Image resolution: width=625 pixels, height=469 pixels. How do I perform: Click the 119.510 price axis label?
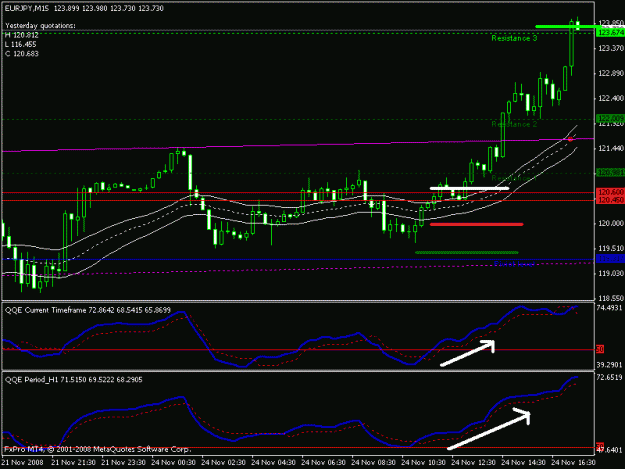click(x=611, y=248)
